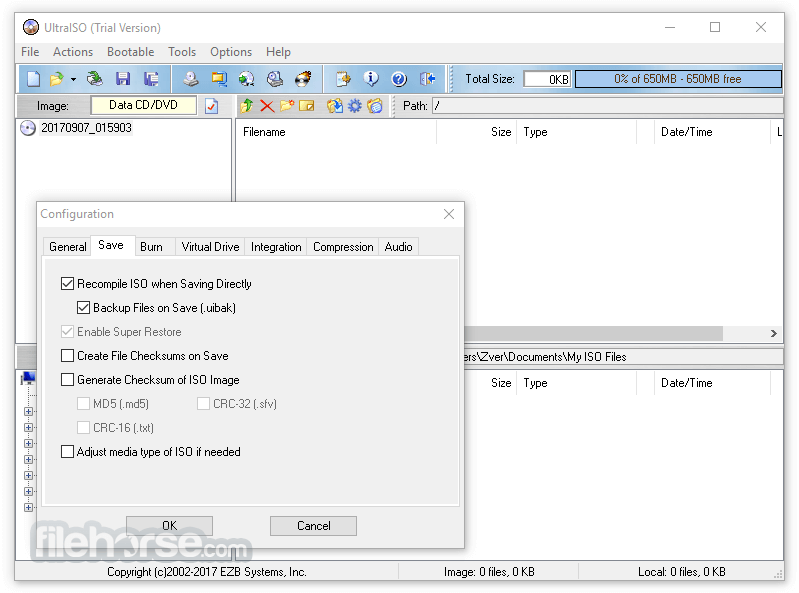Open the Data CD/DVD image type selector
Screen dimensions: 799x593
pos(143,105)
